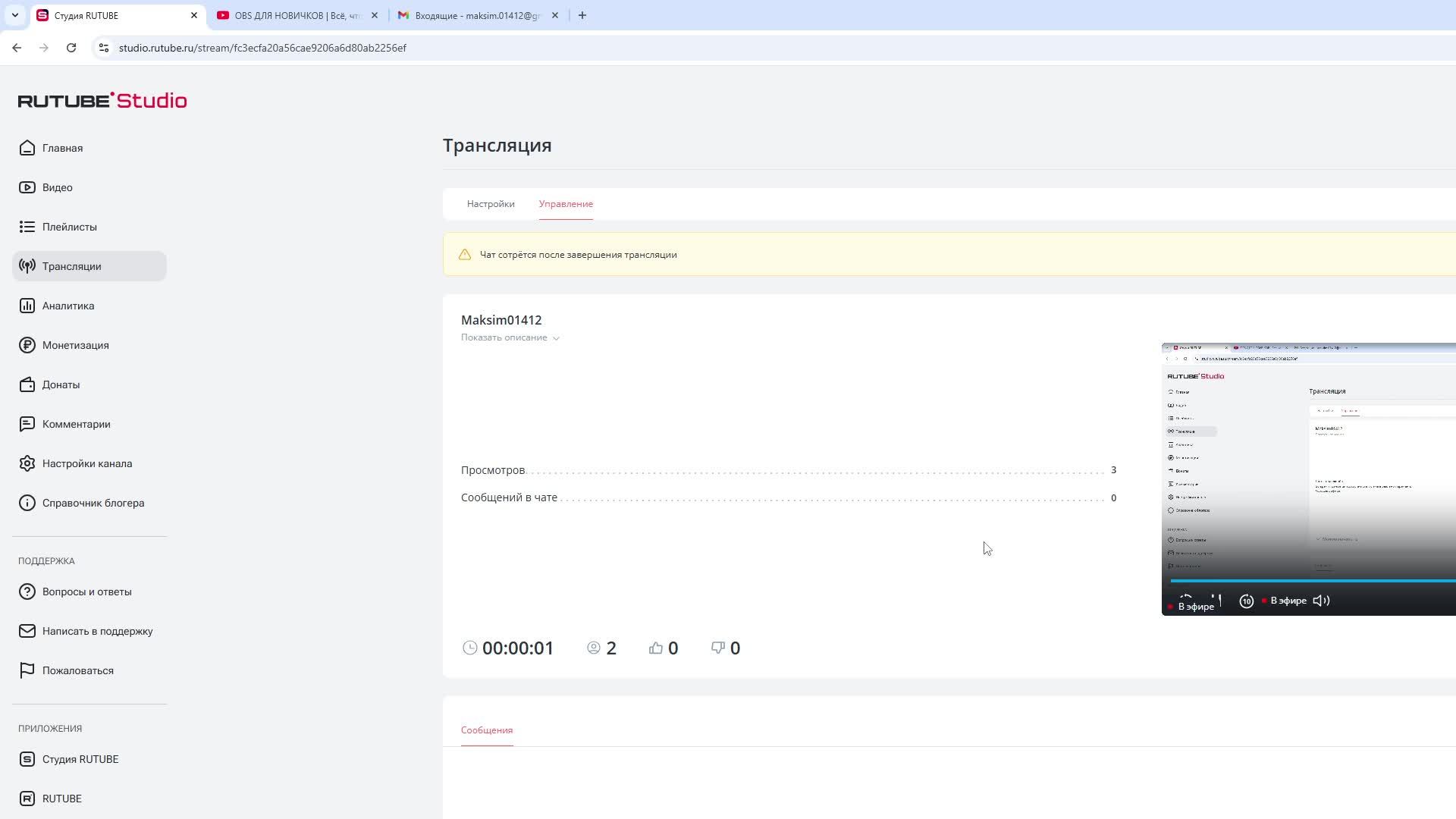Screen dimensions: 1456x819
Task: Open the Монетизация section
Action: tap(89, 345)
